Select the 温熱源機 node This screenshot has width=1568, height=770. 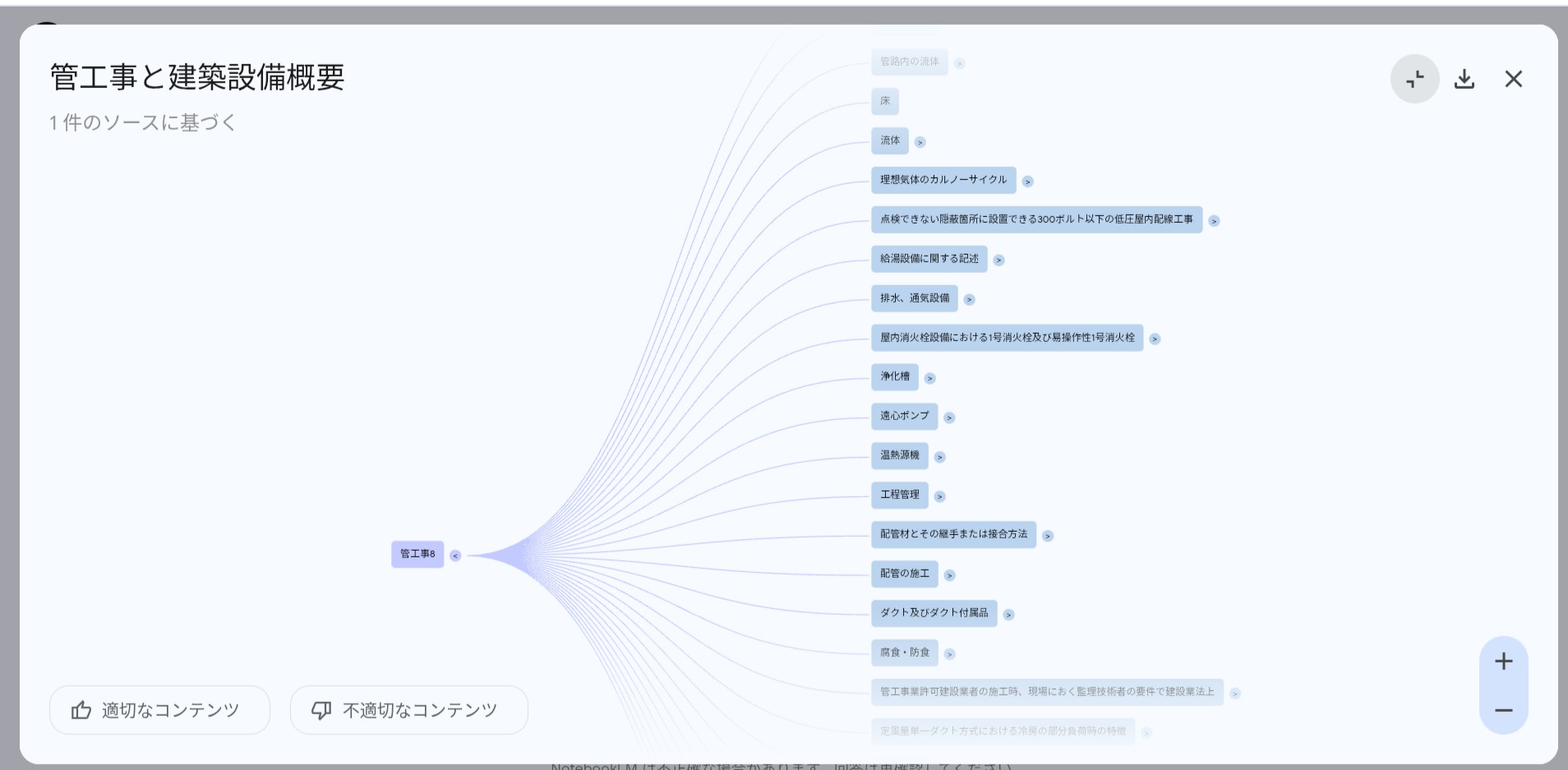[x=900, y=455]
